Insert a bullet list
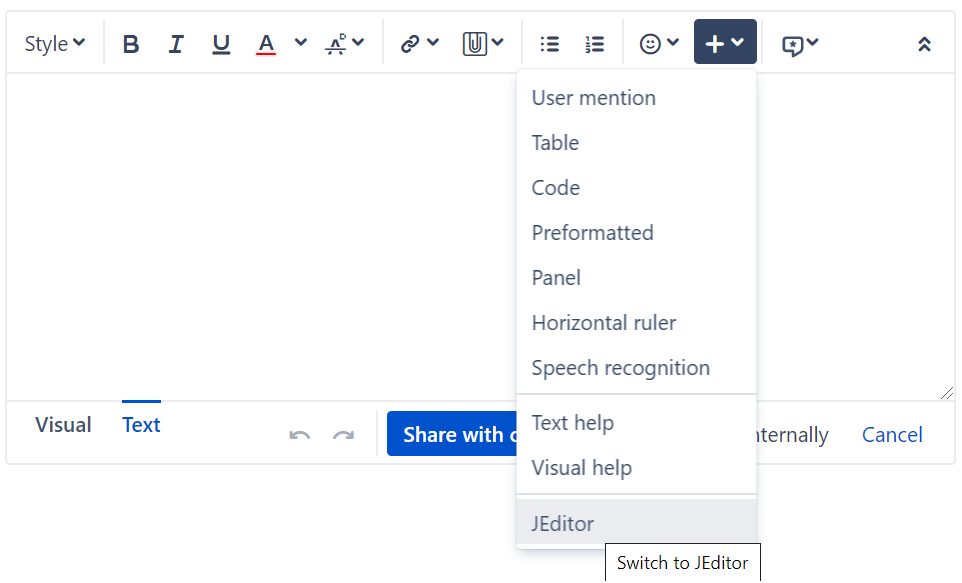962x583 pixels. 549,44
